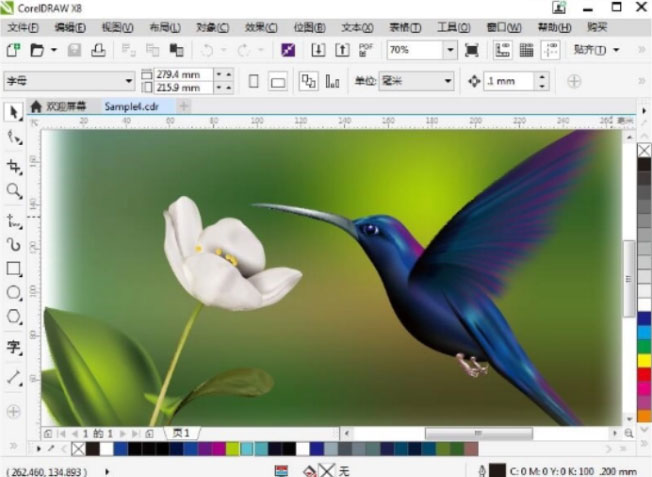Set page to Portrait orientation
The height and width of the screenshot is (477, 652).
click(x=254, y=81)
